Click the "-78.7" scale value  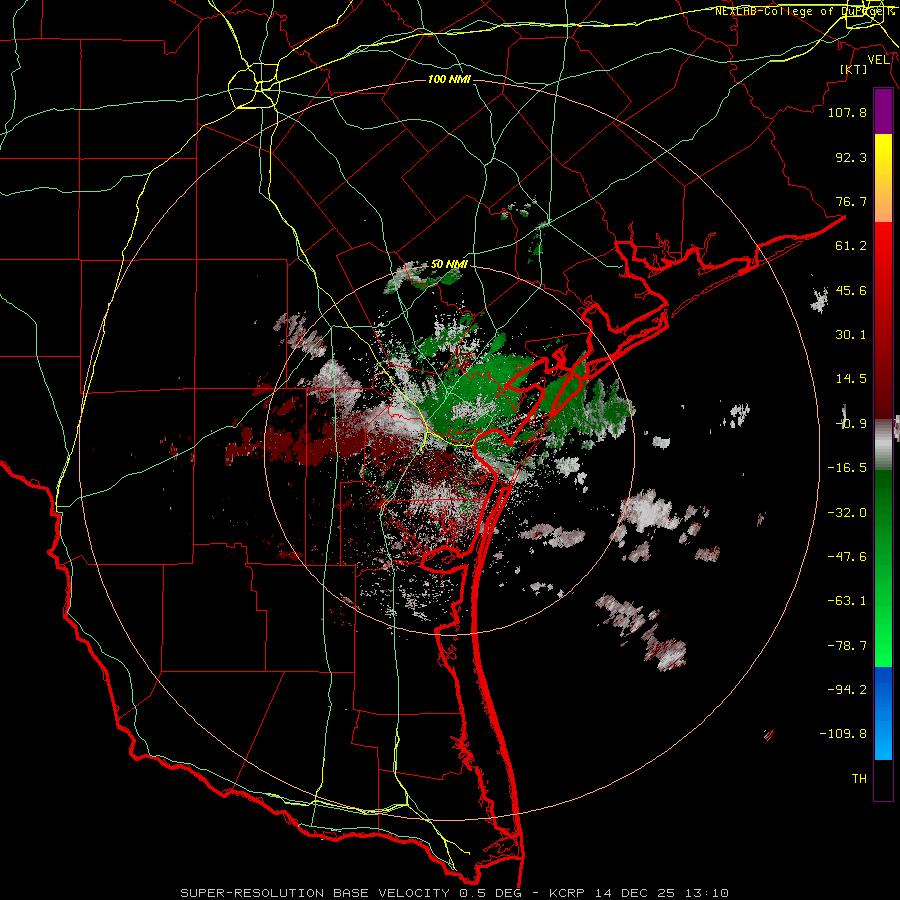point(847,646)
